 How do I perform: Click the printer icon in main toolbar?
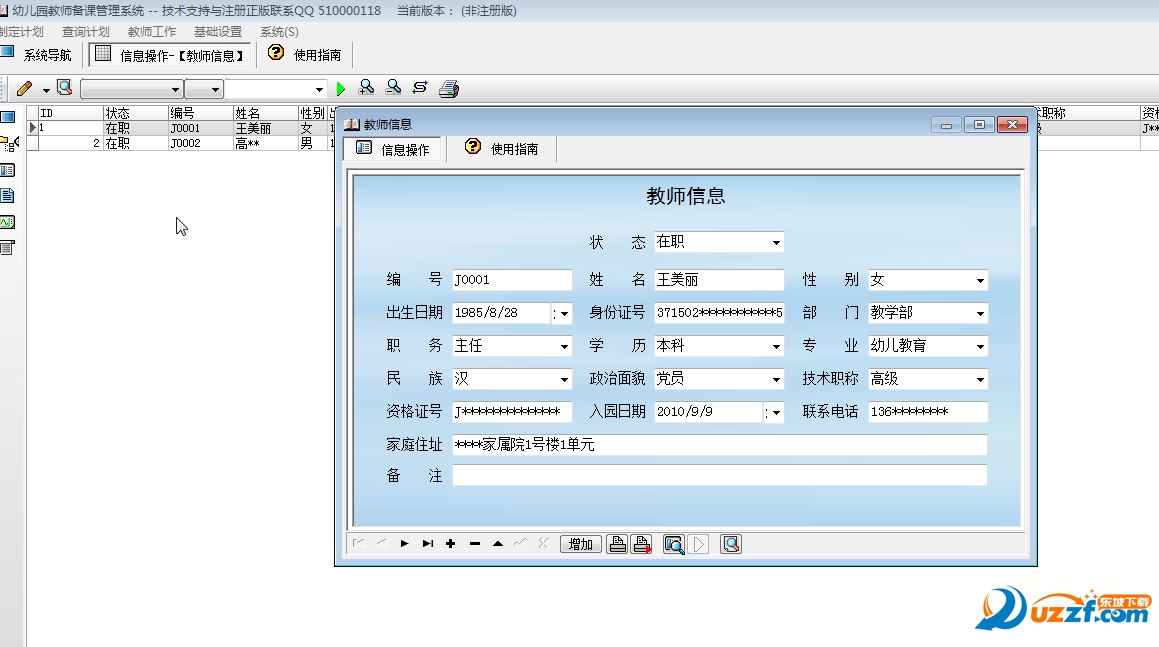(449, 89)
